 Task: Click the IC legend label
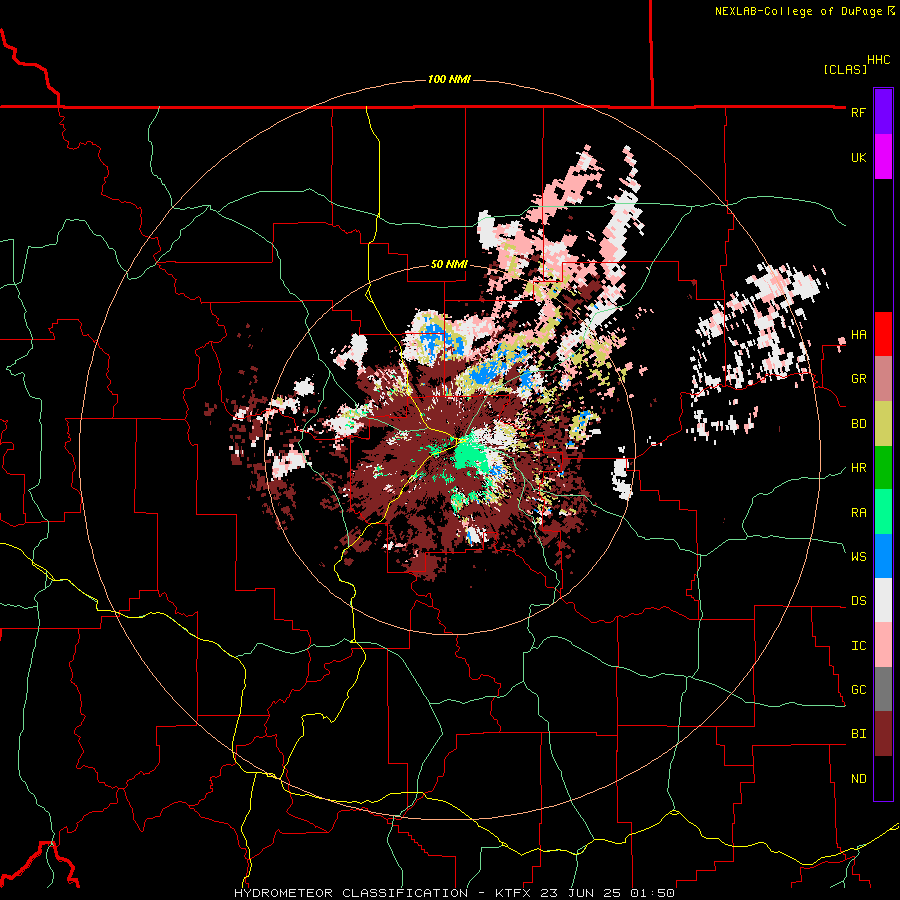tap(858, 646)
